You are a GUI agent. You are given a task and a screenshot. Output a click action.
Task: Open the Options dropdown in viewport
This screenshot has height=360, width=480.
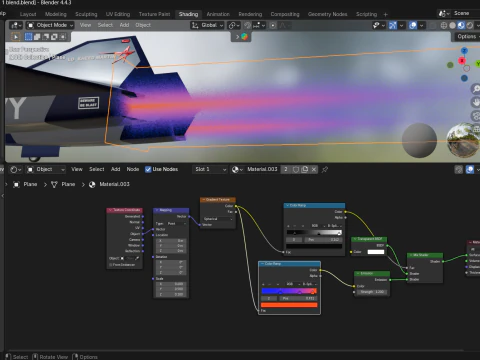pyautogui.click(x=467, y=37)
